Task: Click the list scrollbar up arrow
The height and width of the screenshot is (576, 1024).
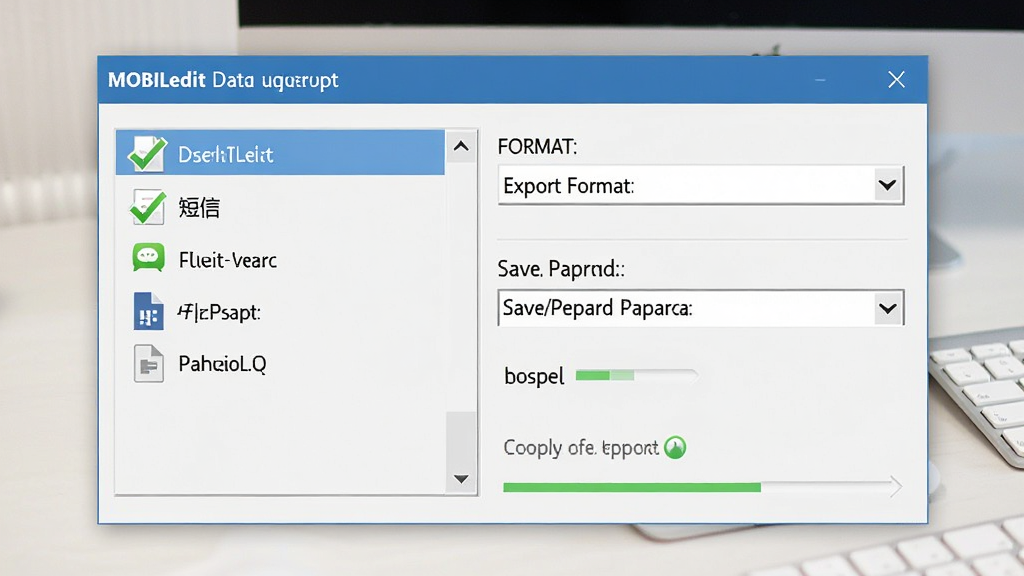Action: coord(461,146)
